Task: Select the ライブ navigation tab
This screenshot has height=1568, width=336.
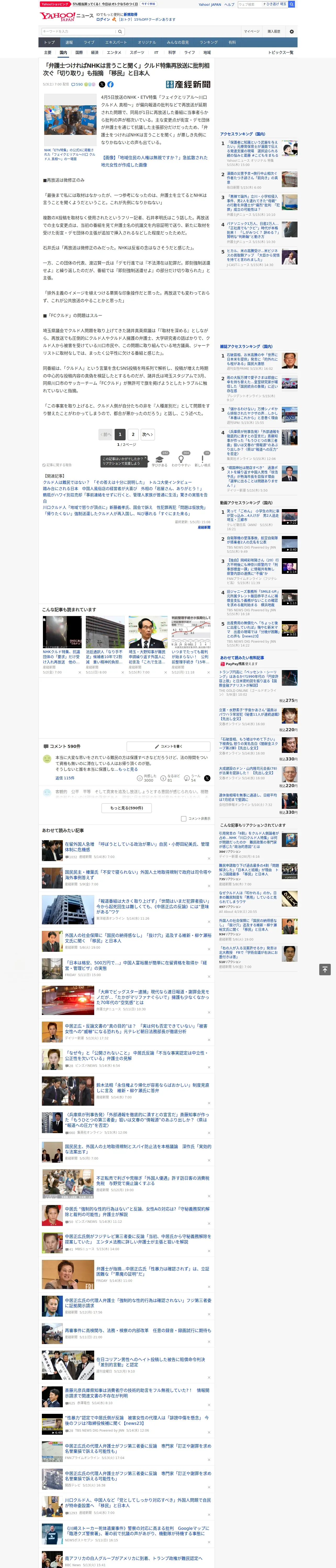Action: click(x=89, y=43)
